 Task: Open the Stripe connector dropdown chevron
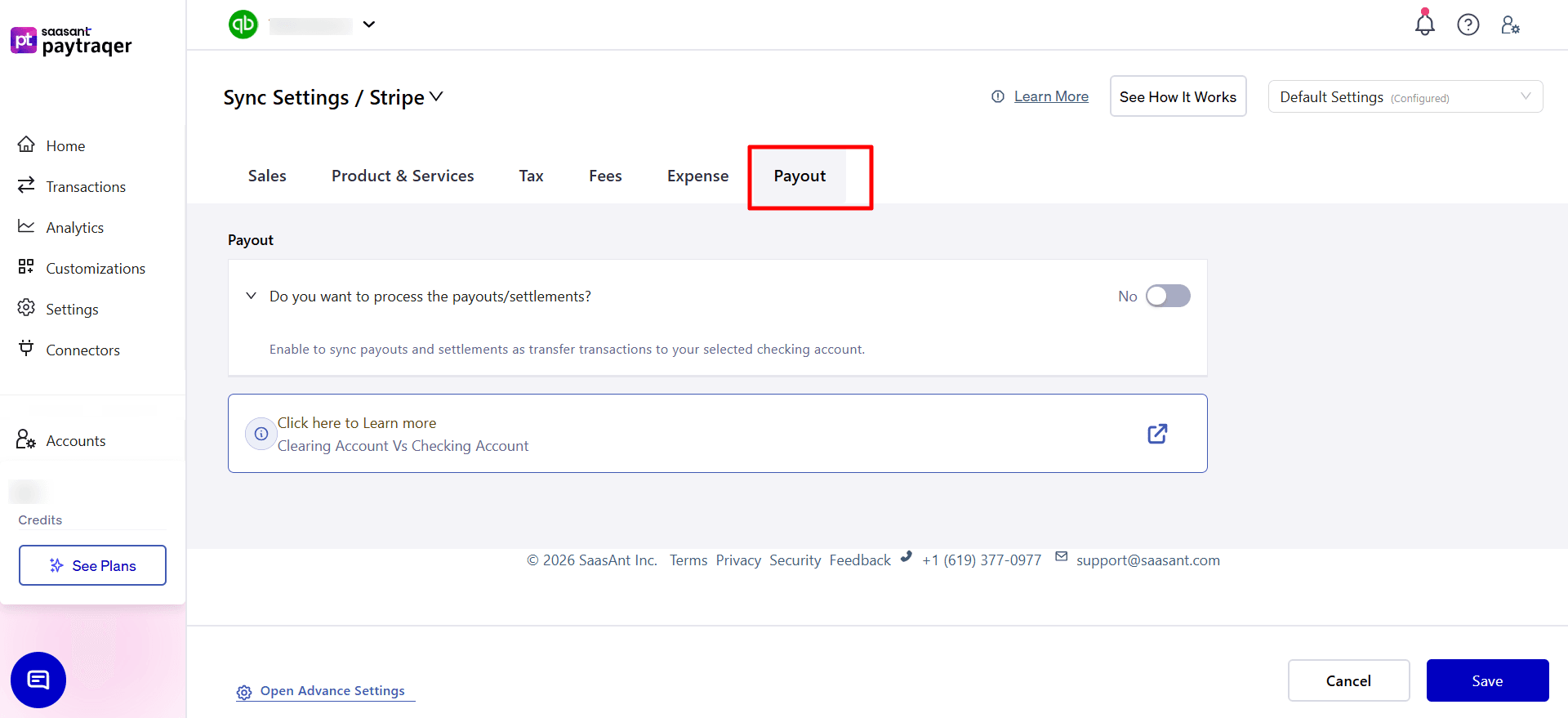[436, 96]
